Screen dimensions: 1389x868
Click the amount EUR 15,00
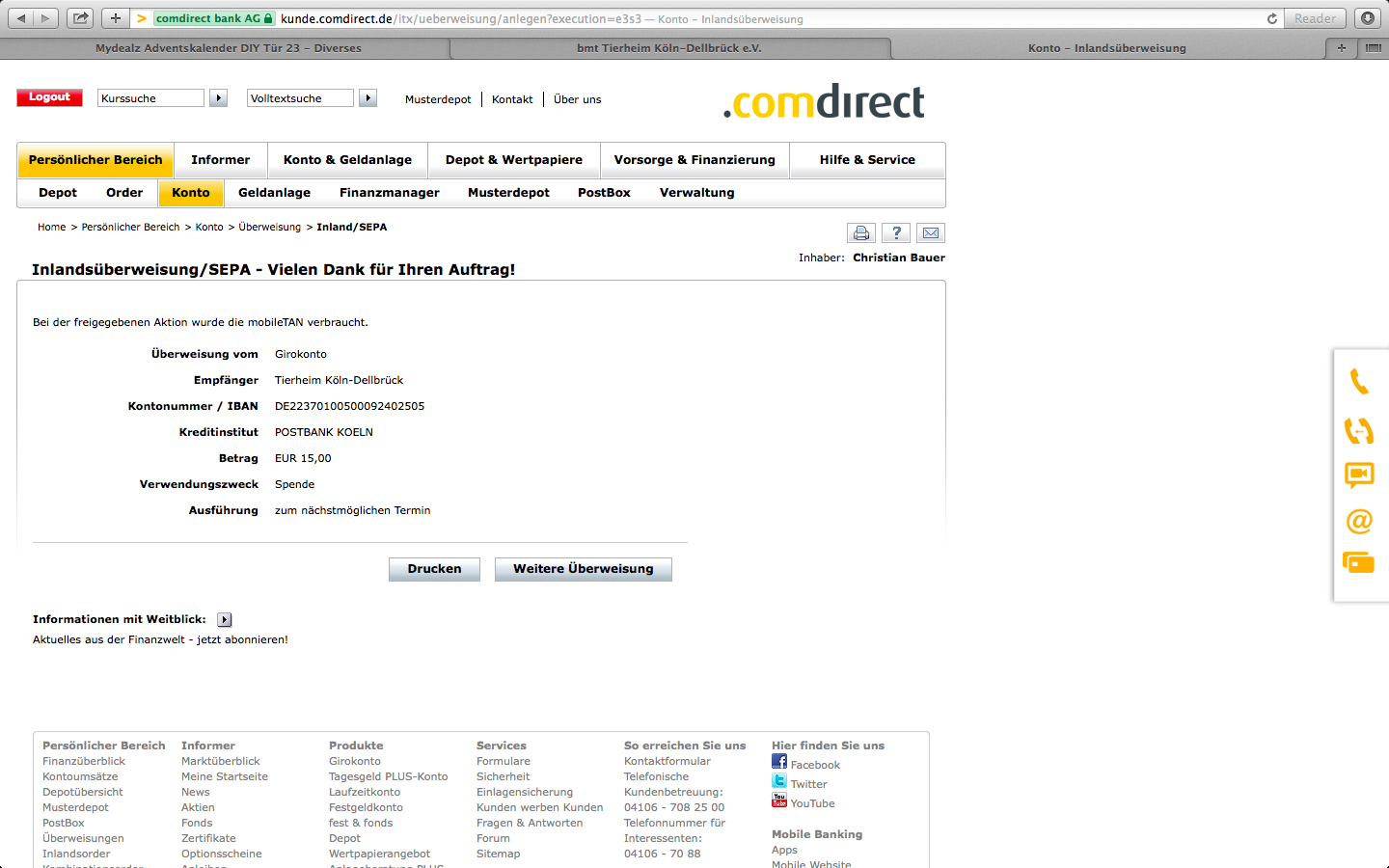[x=303, y=458]
